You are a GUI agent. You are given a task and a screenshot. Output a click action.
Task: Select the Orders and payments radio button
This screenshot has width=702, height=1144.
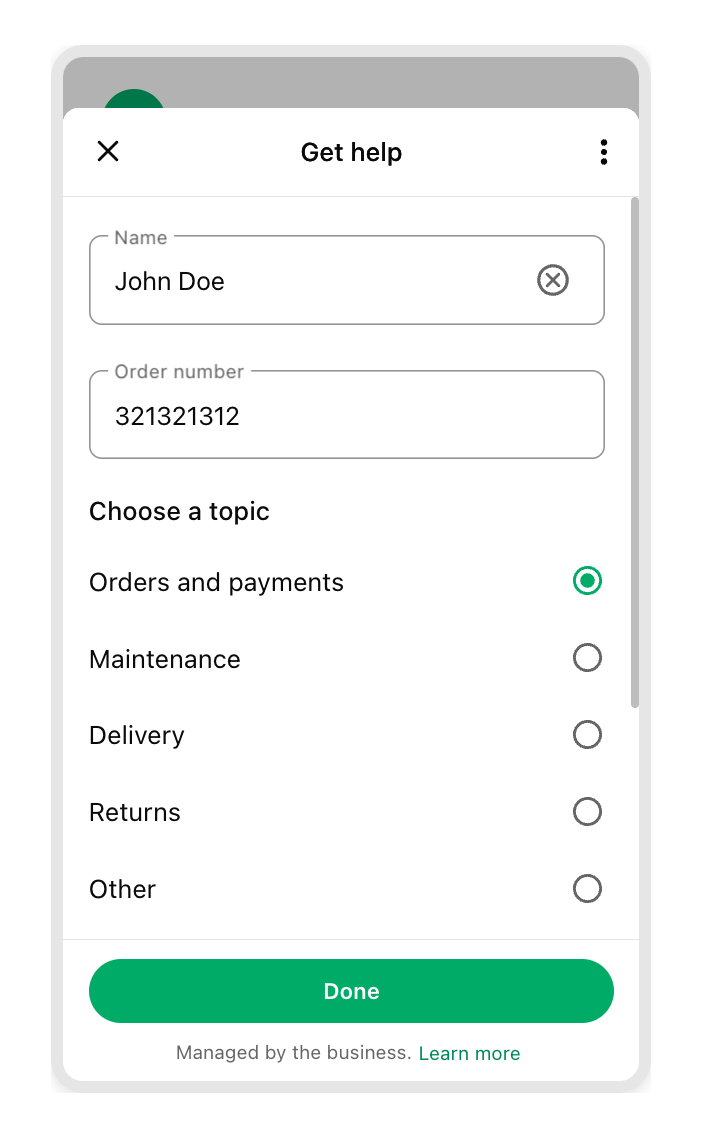point(587,581)
